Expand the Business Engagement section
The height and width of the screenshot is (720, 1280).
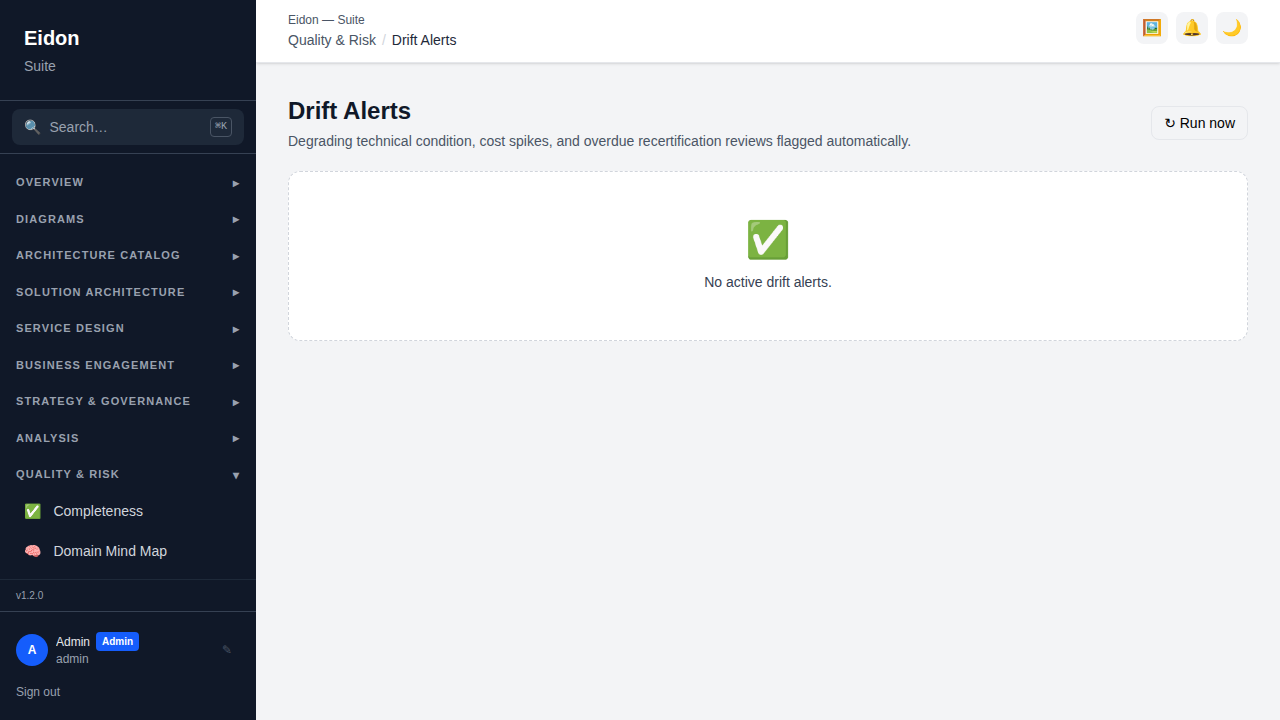128,365
